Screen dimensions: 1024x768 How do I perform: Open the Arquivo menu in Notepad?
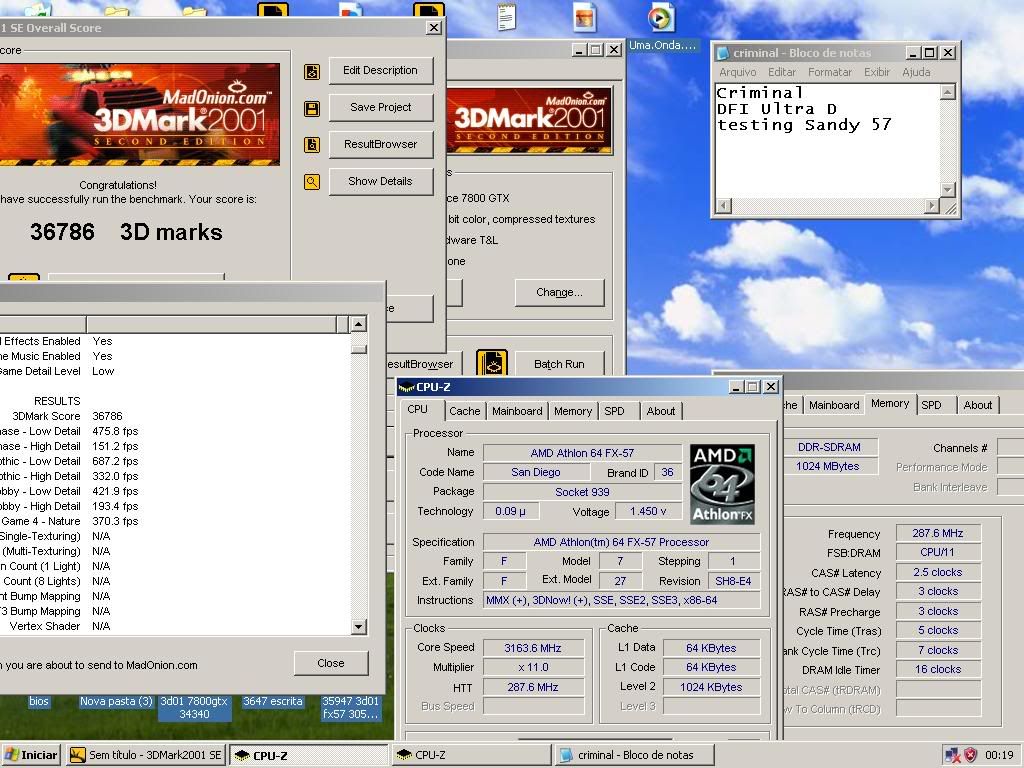click(738, 72)
